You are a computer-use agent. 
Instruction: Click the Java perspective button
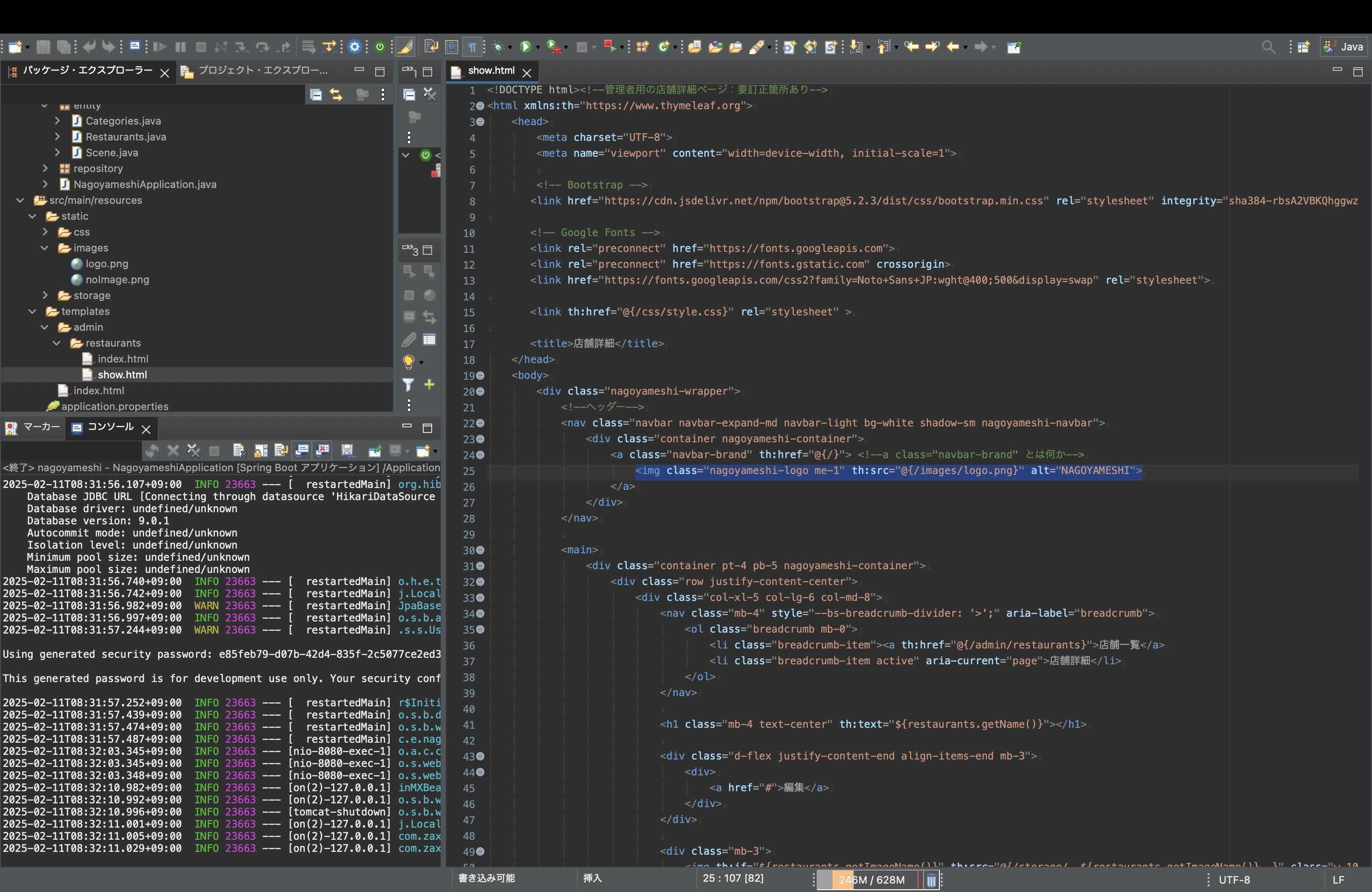point(1344,47)
